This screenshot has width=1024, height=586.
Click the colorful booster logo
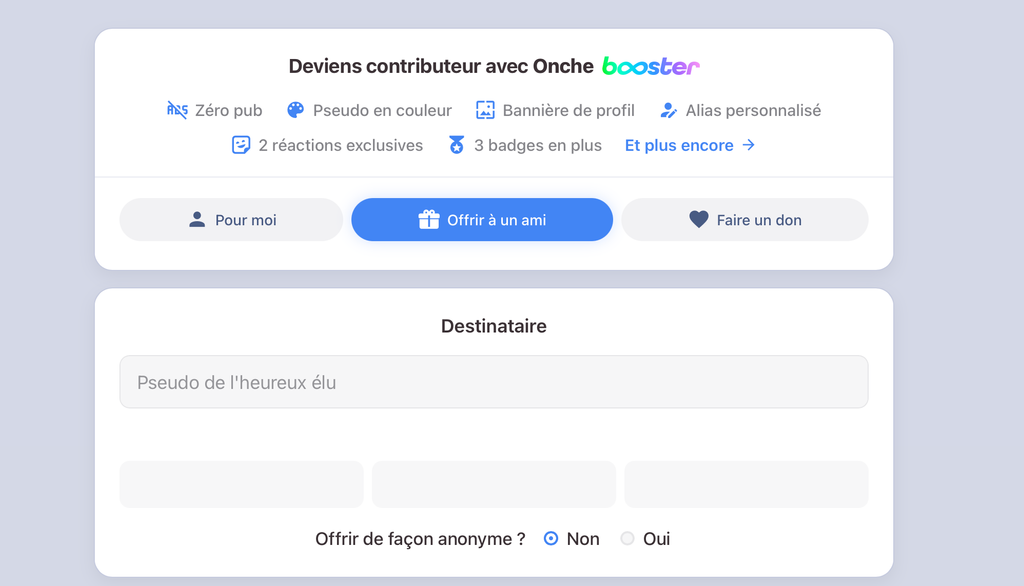pyautogui.click(x=650, y=66)
